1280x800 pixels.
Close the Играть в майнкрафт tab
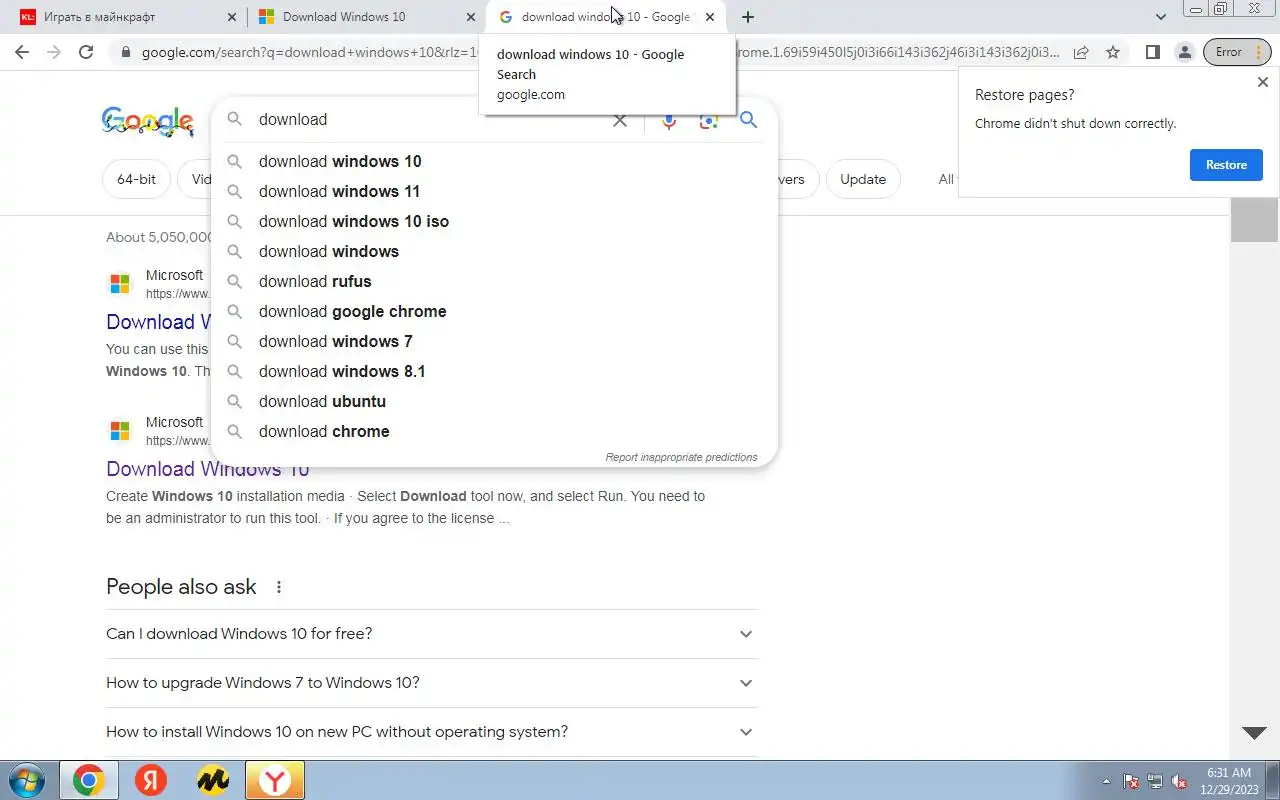[232, 17]
